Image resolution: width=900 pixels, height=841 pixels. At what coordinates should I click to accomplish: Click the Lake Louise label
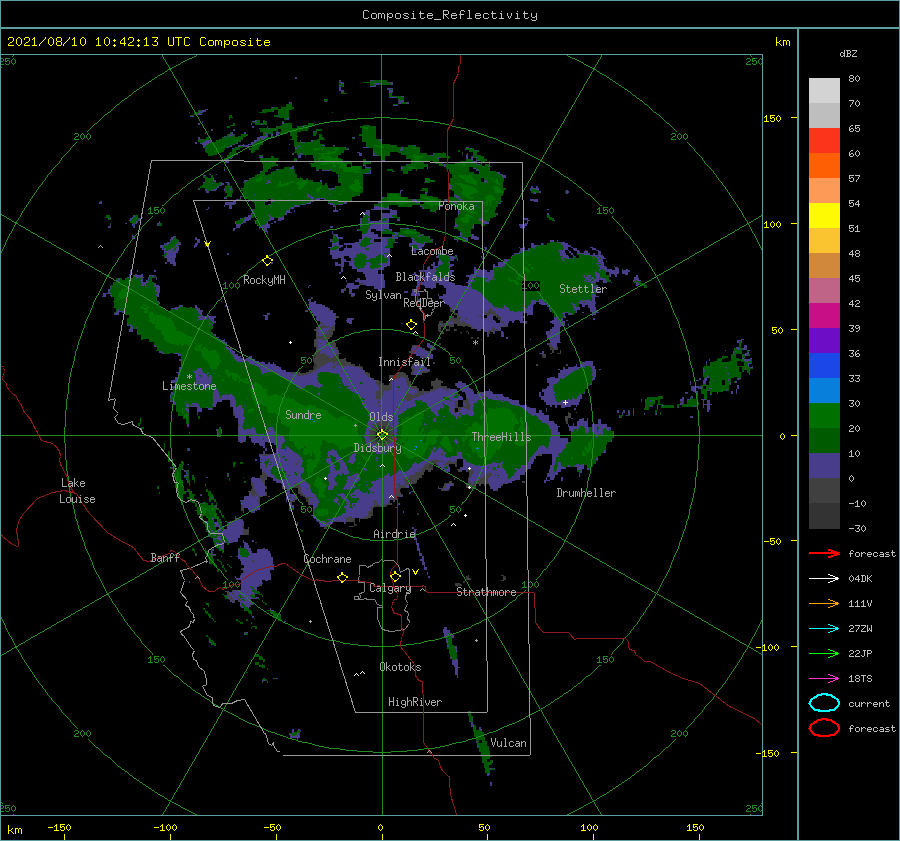tap(77, 491)
